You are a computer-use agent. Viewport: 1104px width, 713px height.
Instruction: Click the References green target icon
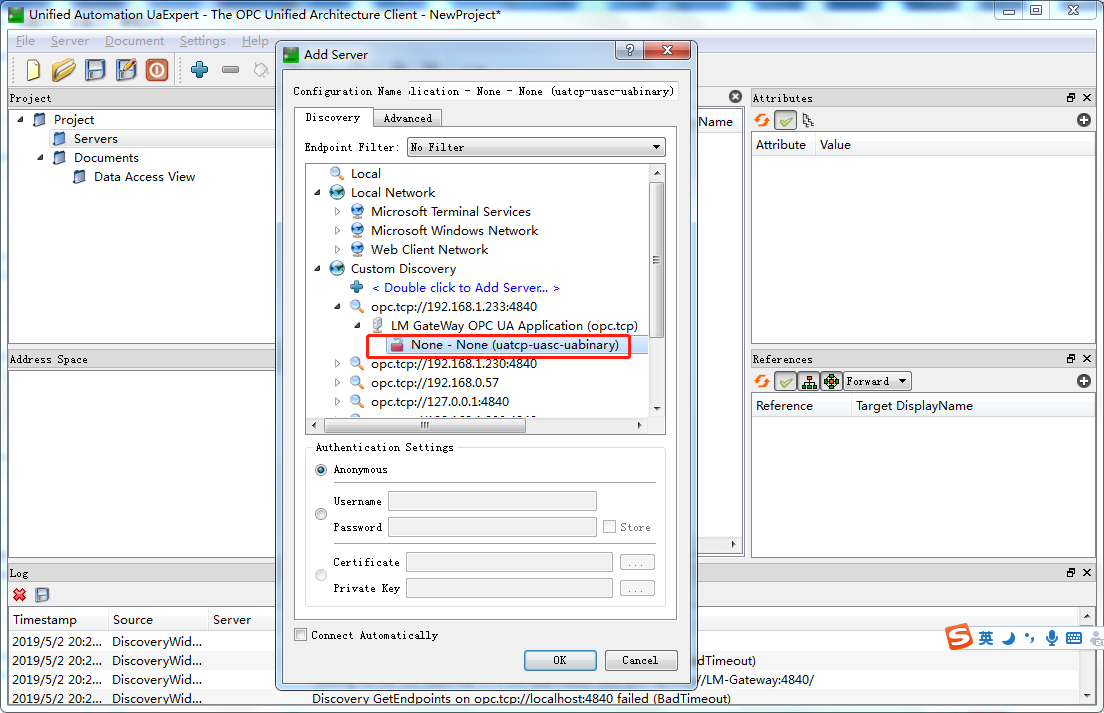(832, 381)
